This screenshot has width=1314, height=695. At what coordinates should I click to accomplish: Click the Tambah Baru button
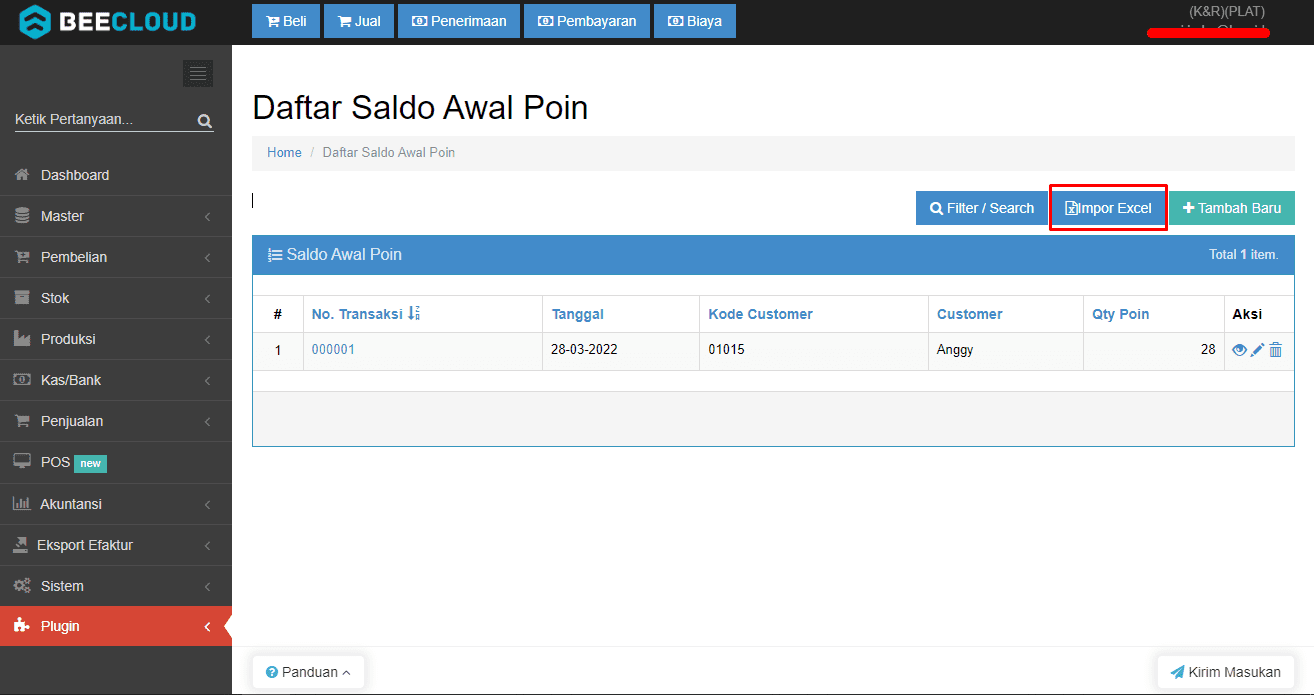click(1231, 208)
